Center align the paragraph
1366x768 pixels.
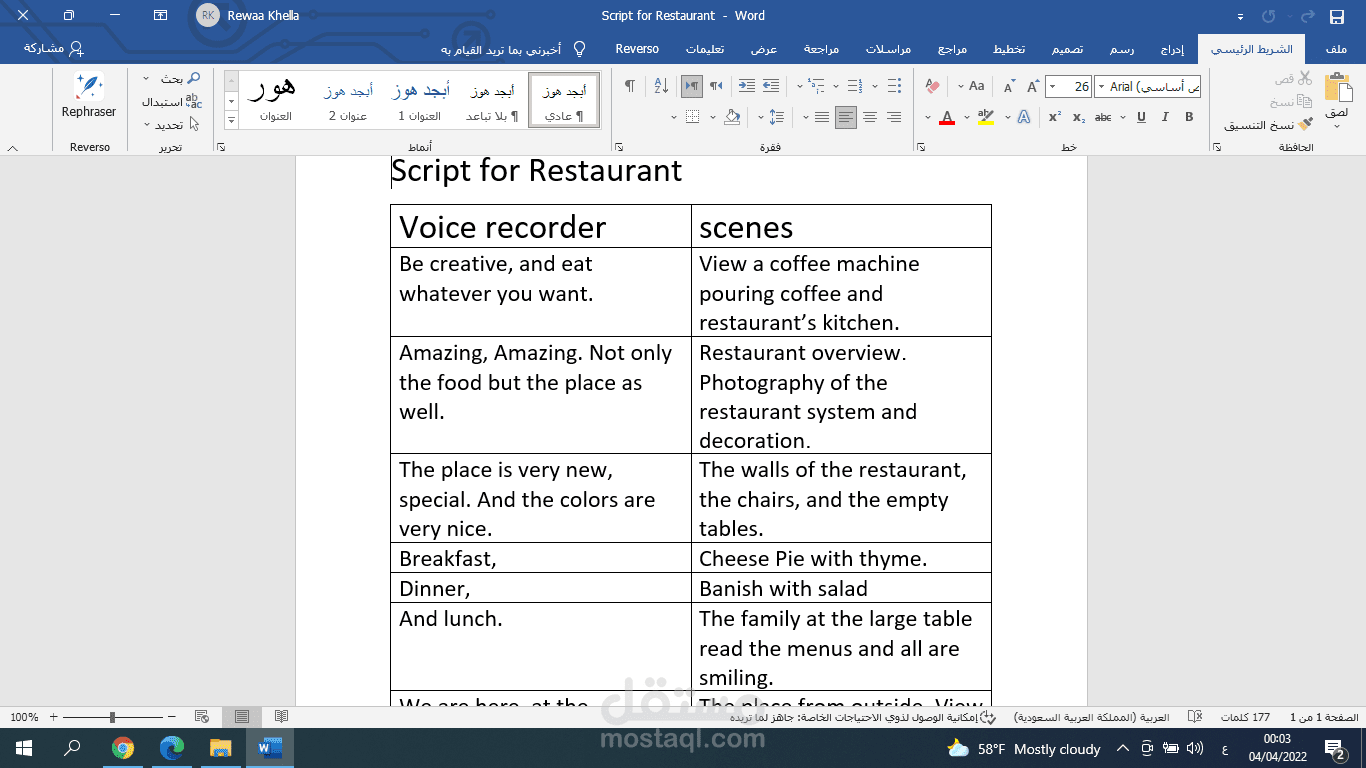(870, 117)
